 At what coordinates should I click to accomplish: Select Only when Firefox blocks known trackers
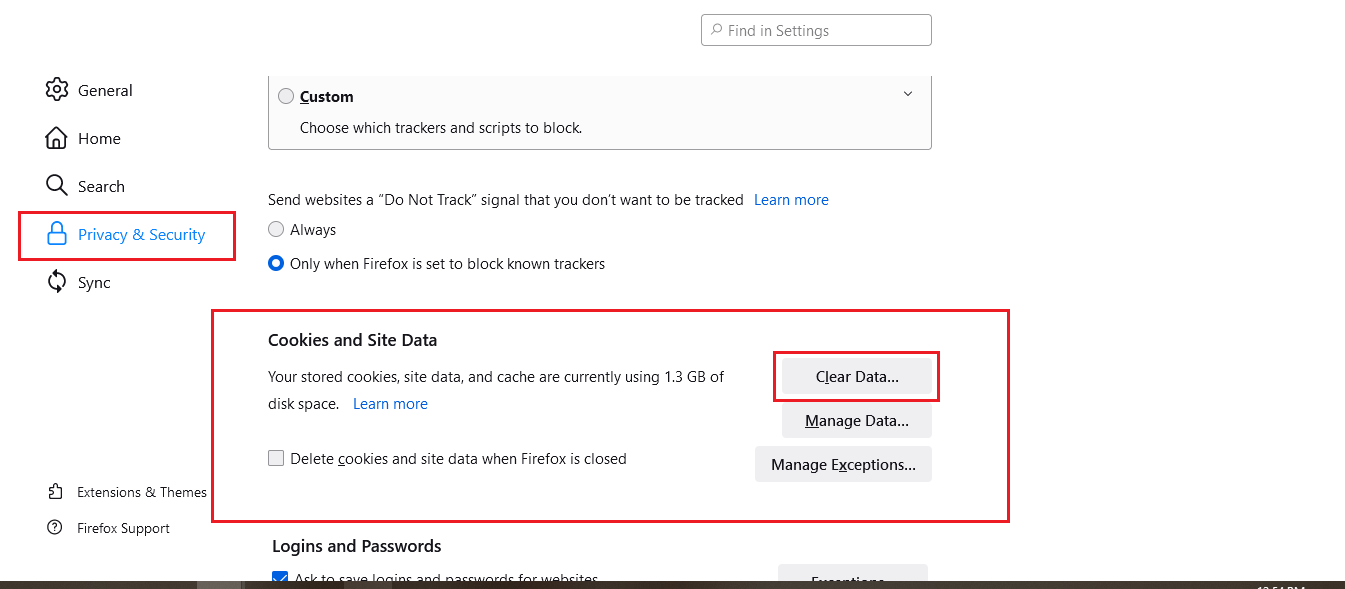pos(276,264)
